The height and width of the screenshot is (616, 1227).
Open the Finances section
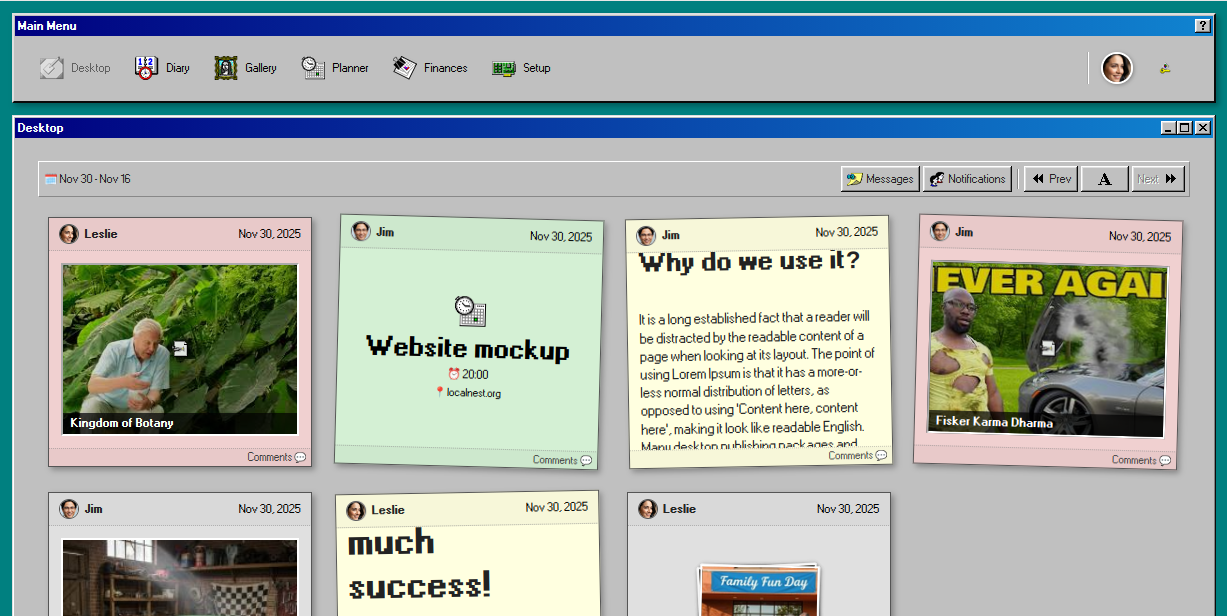430,68
